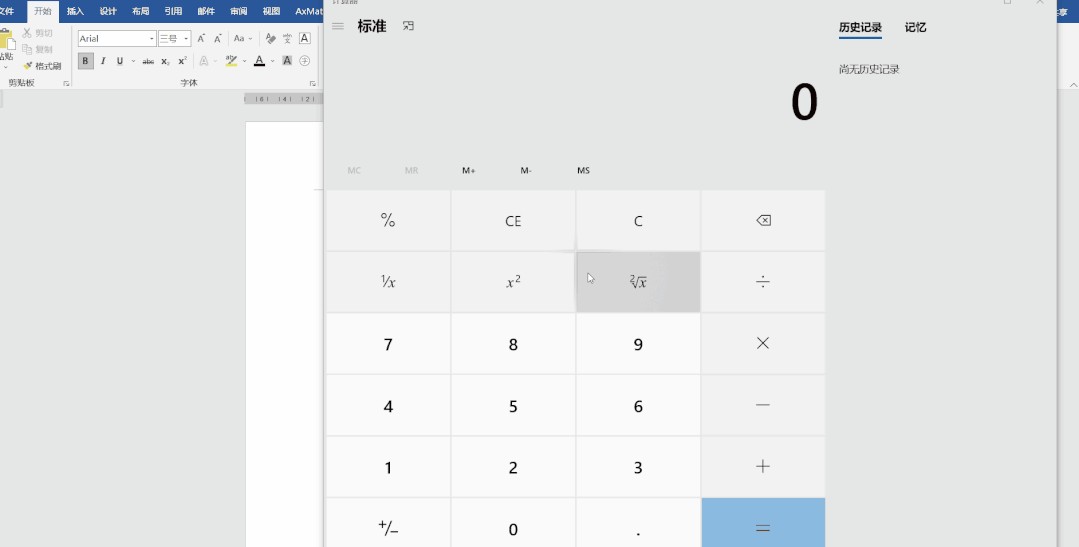The image size is (1079, 547).
Task: Click the equals key in the calculator
Action: pyautogui.click(x=763, y=523)
